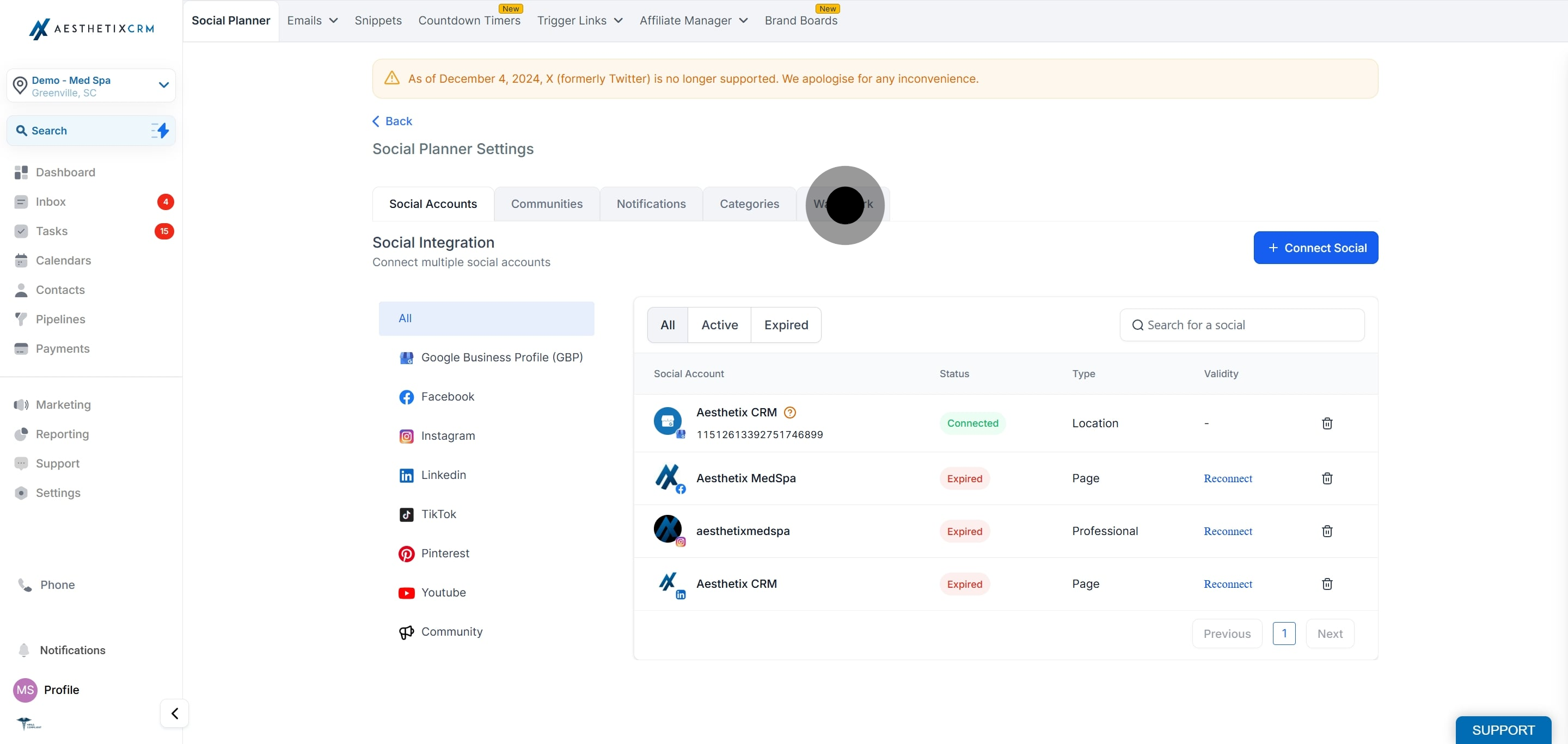Reconnect the expired Aesthetix MedSpa page
This screenshot has height=744, width=1568.
pyautogui.click(x=1228, y=478)
